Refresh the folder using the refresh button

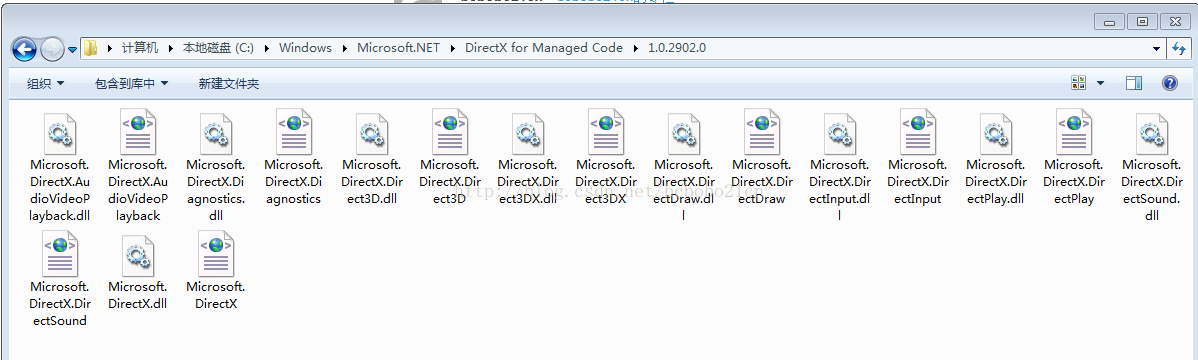tap(1179, 49)
